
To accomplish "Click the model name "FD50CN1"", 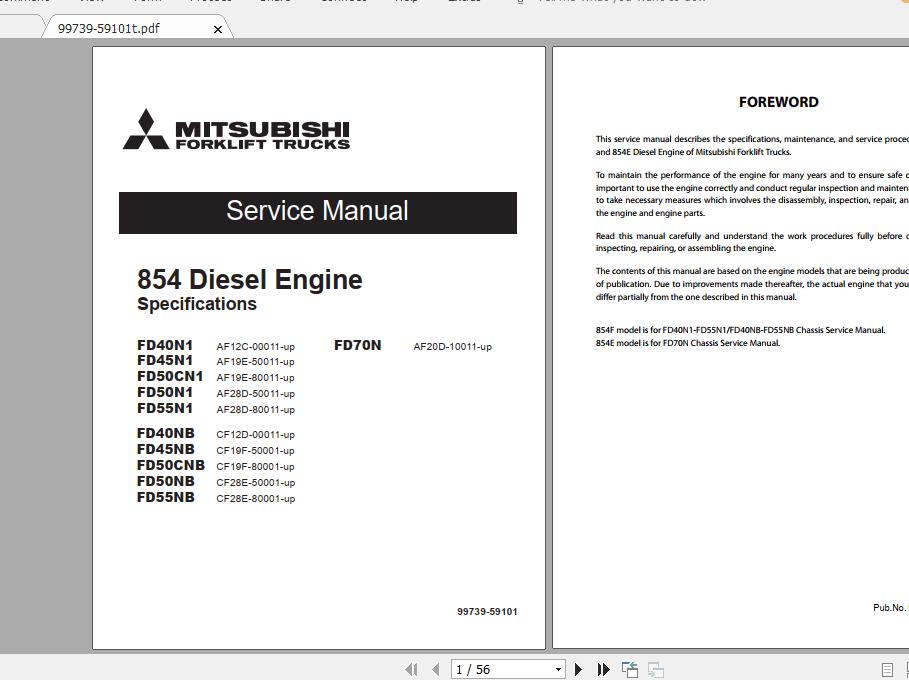I will [x=170, y=376].
